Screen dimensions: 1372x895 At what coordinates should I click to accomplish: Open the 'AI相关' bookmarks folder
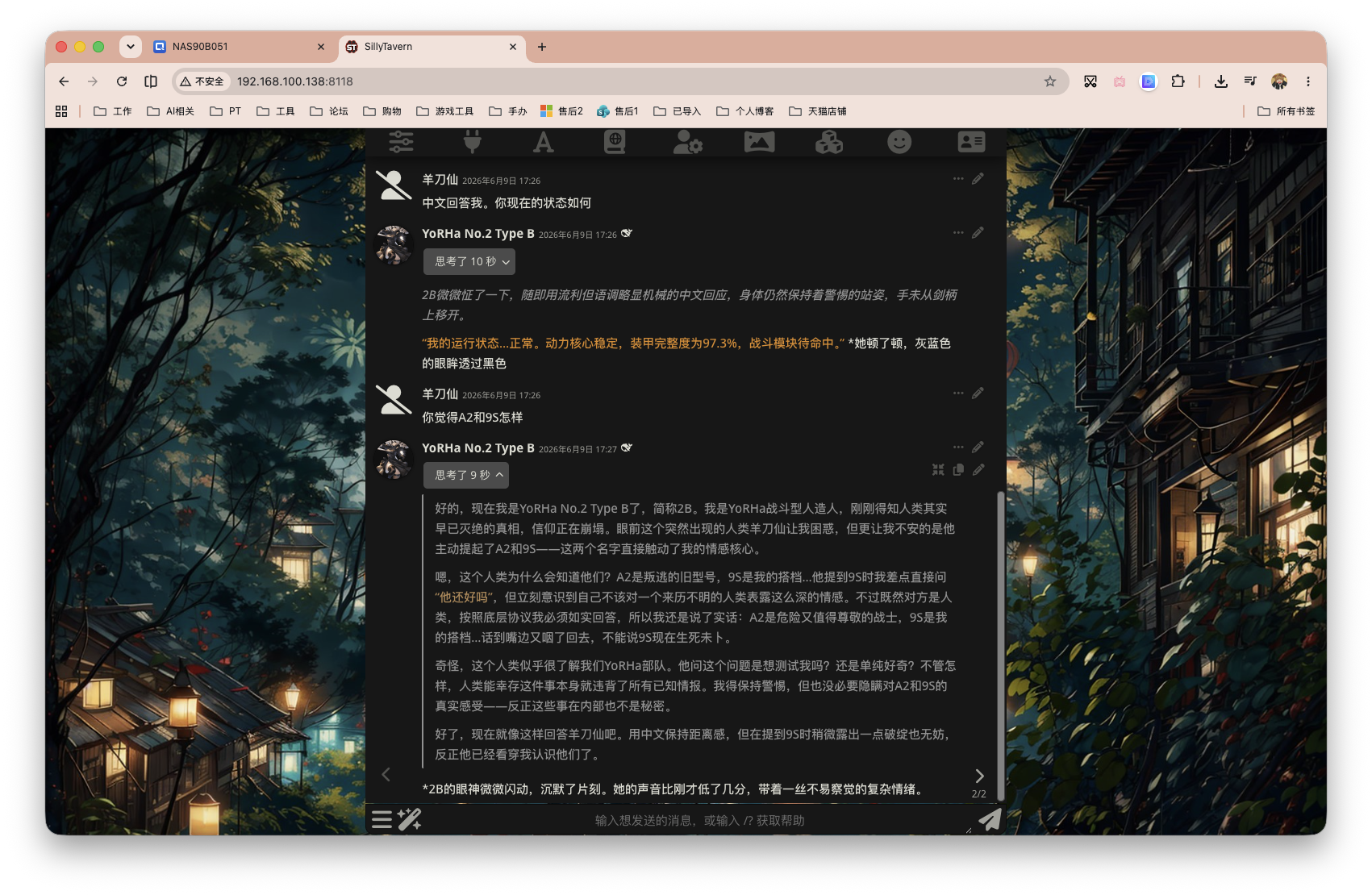170,111
